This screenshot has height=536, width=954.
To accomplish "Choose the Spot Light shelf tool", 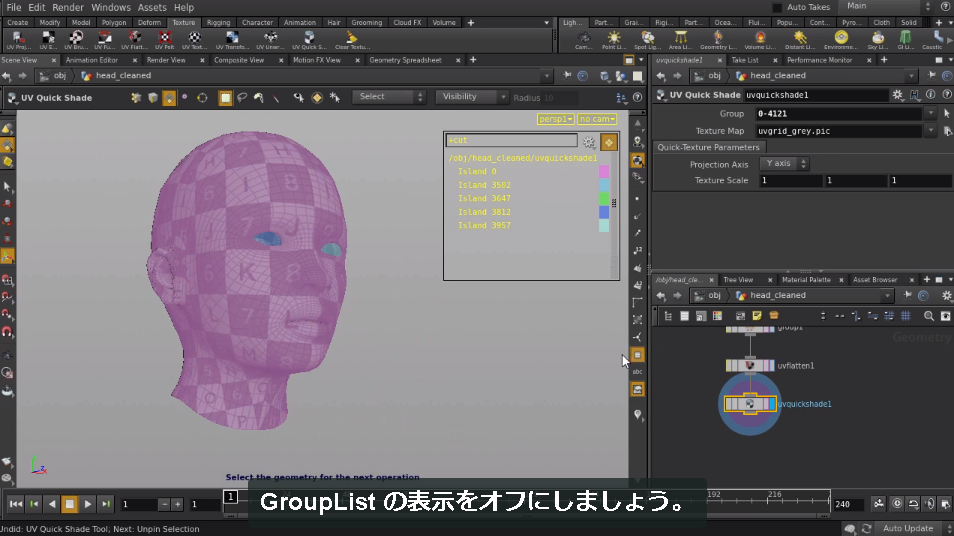I will click(647, 40).
